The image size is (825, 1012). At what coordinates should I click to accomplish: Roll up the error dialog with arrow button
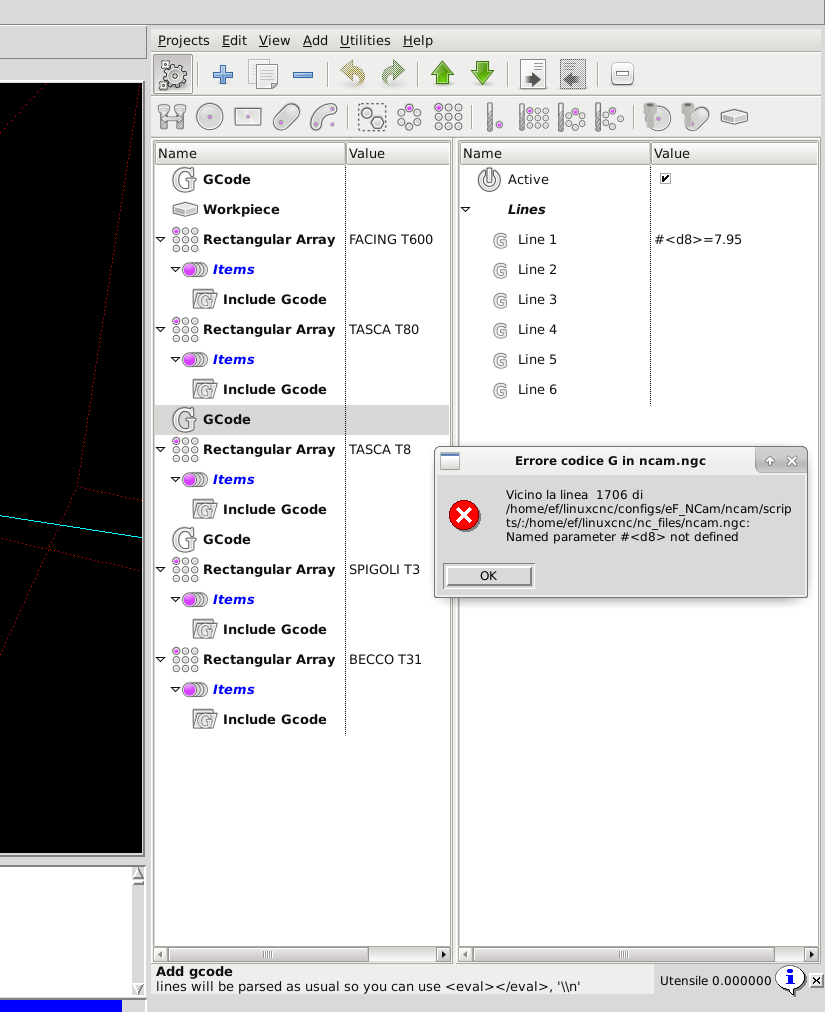coord(769,461)
